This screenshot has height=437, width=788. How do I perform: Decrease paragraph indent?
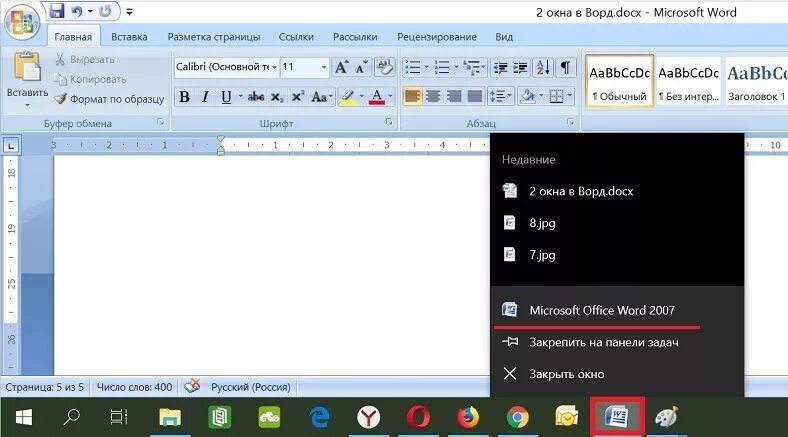point(500,67)
